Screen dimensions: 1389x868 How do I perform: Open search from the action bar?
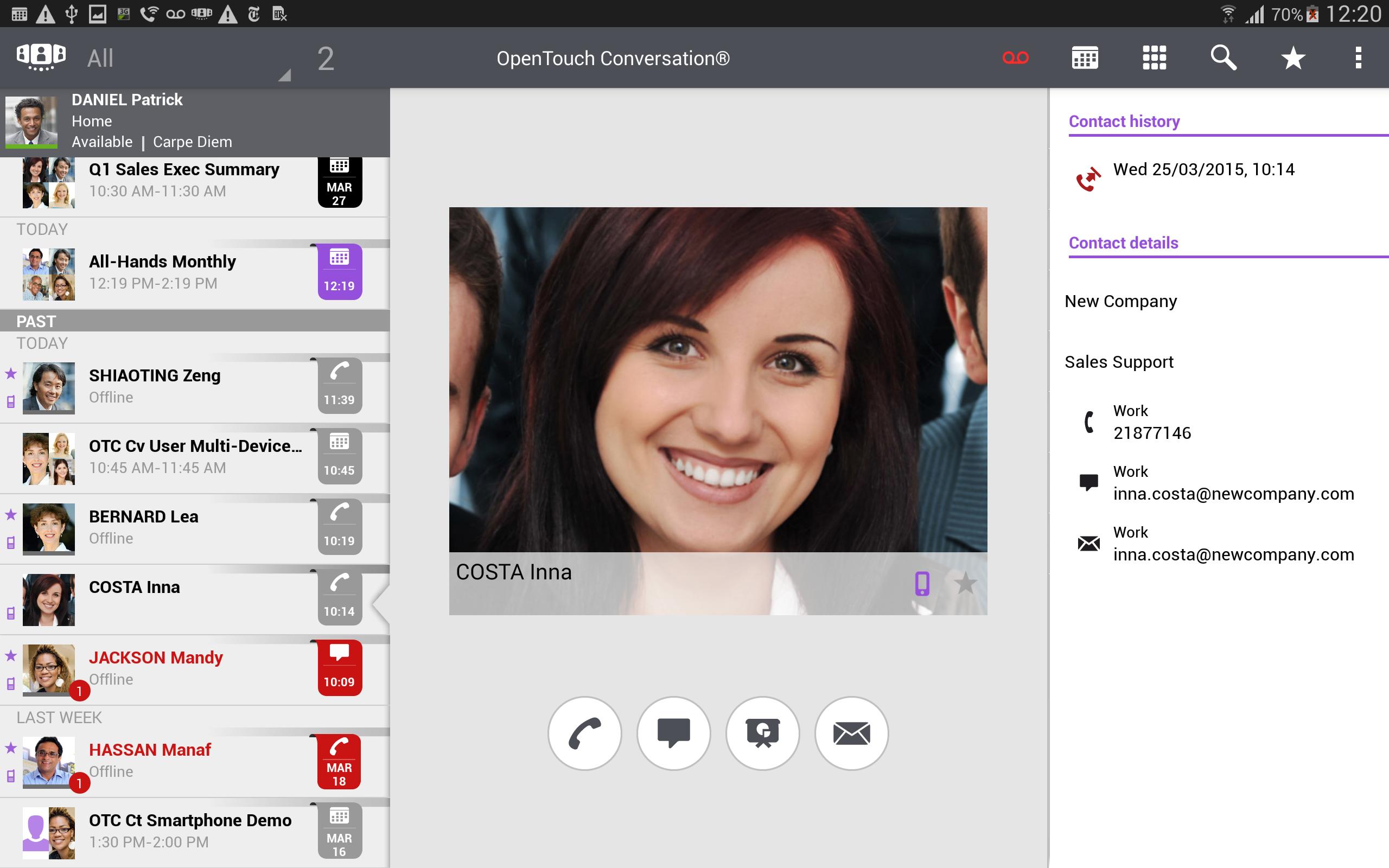click(1224, 57)
